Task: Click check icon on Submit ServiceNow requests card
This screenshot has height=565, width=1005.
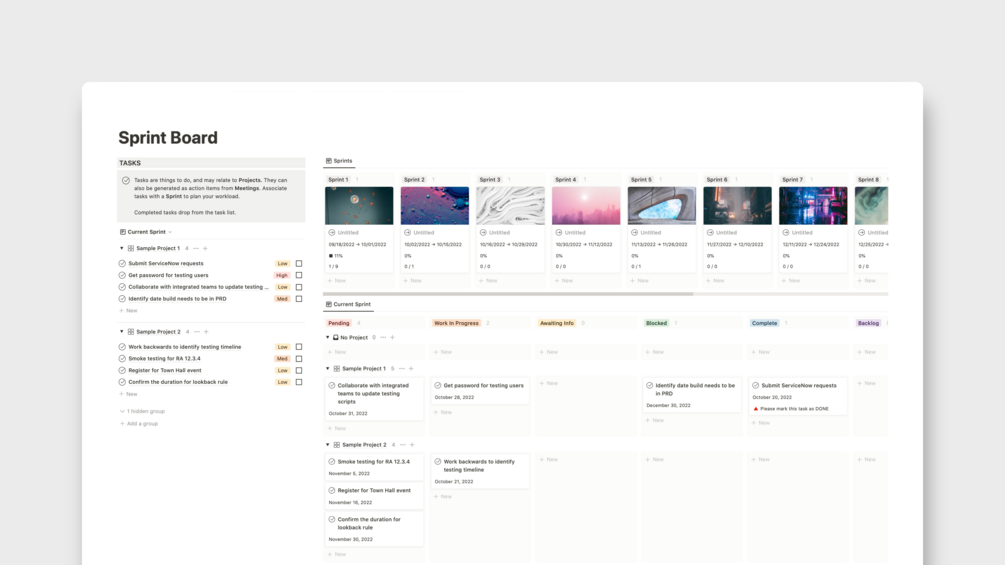Action: coord(756,386)
